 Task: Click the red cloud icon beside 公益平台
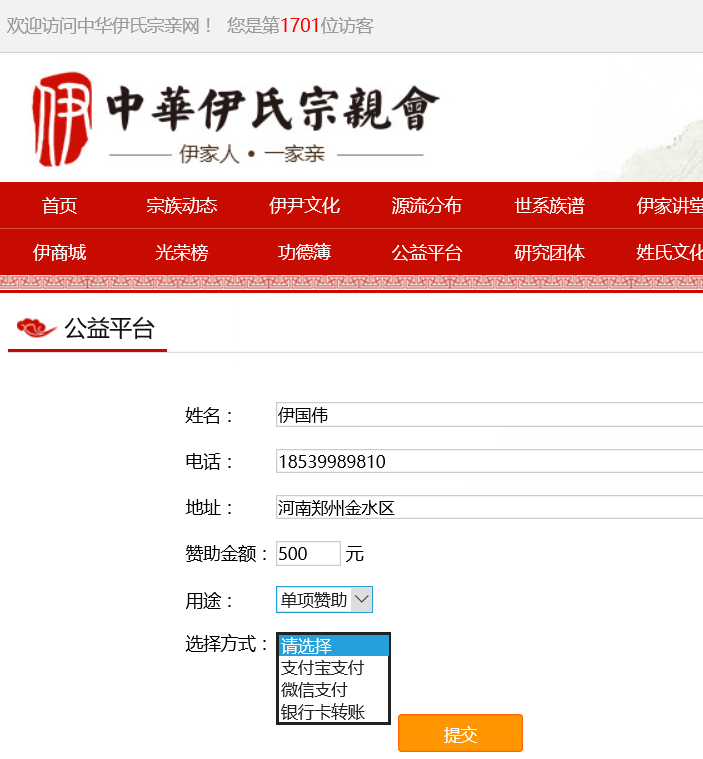(37, 328)
